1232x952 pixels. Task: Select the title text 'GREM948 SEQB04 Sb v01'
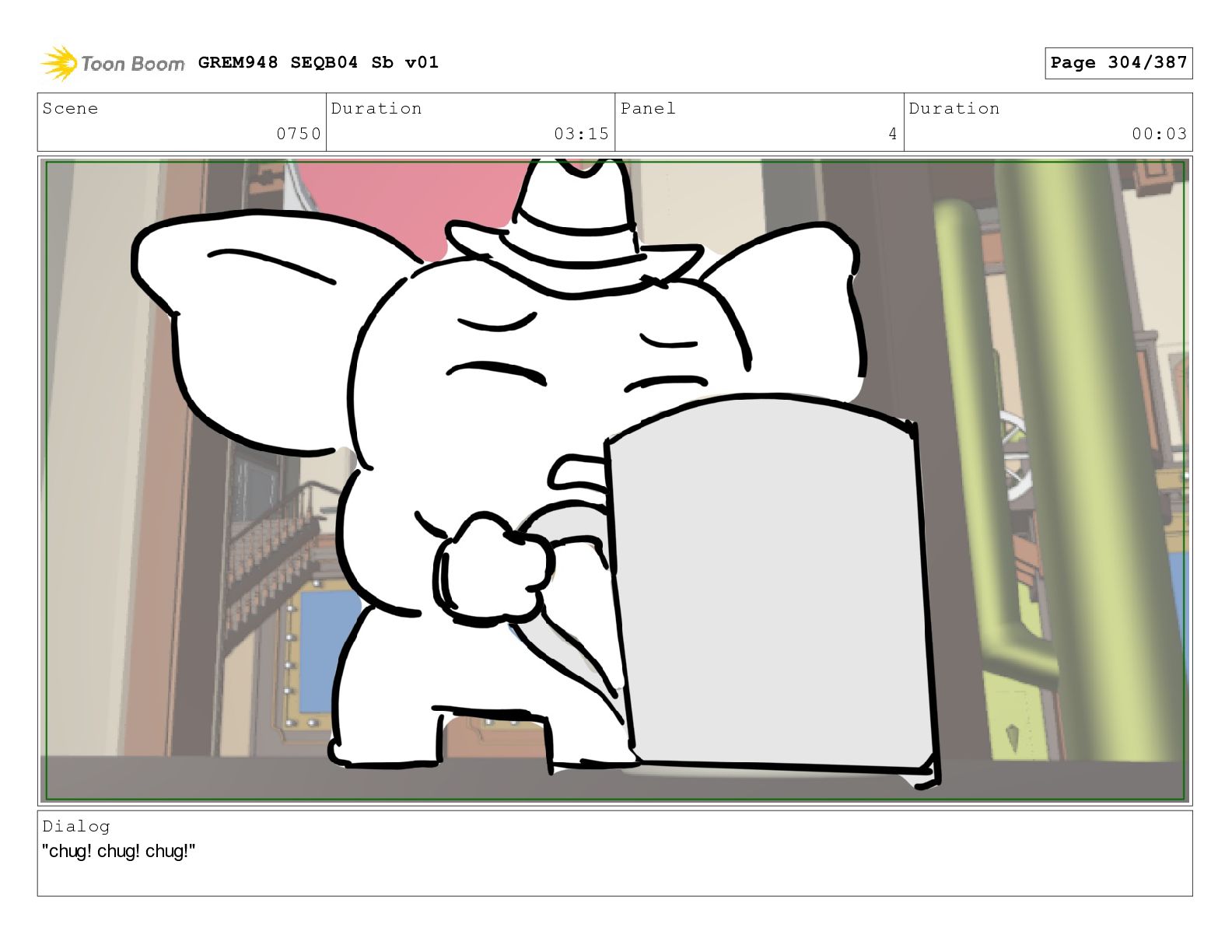[318, 62]
